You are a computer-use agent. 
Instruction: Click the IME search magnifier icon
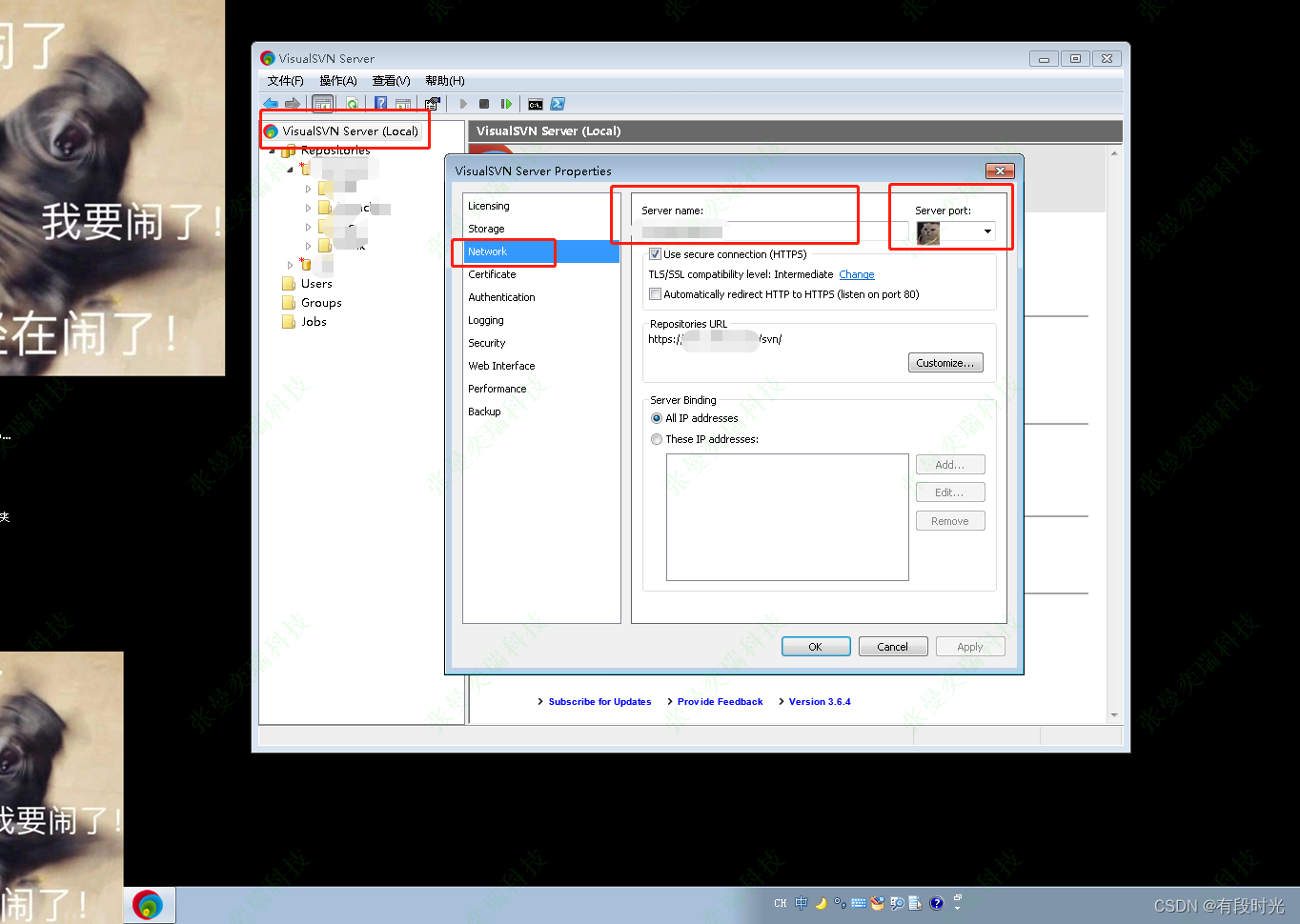point(897,903)
